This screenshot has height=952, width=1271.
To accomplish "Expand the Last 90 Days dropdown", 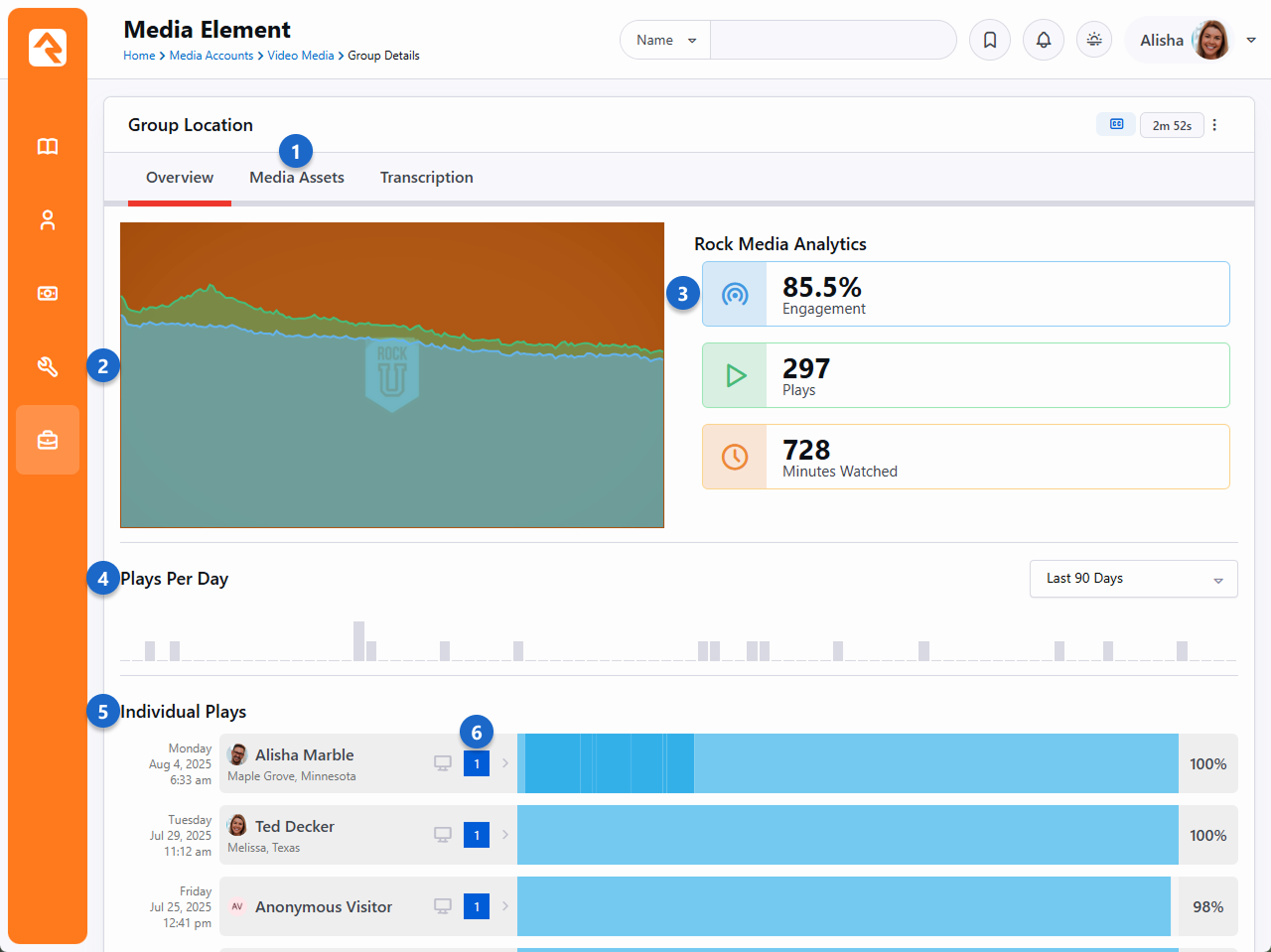I will click(1133, 579).
